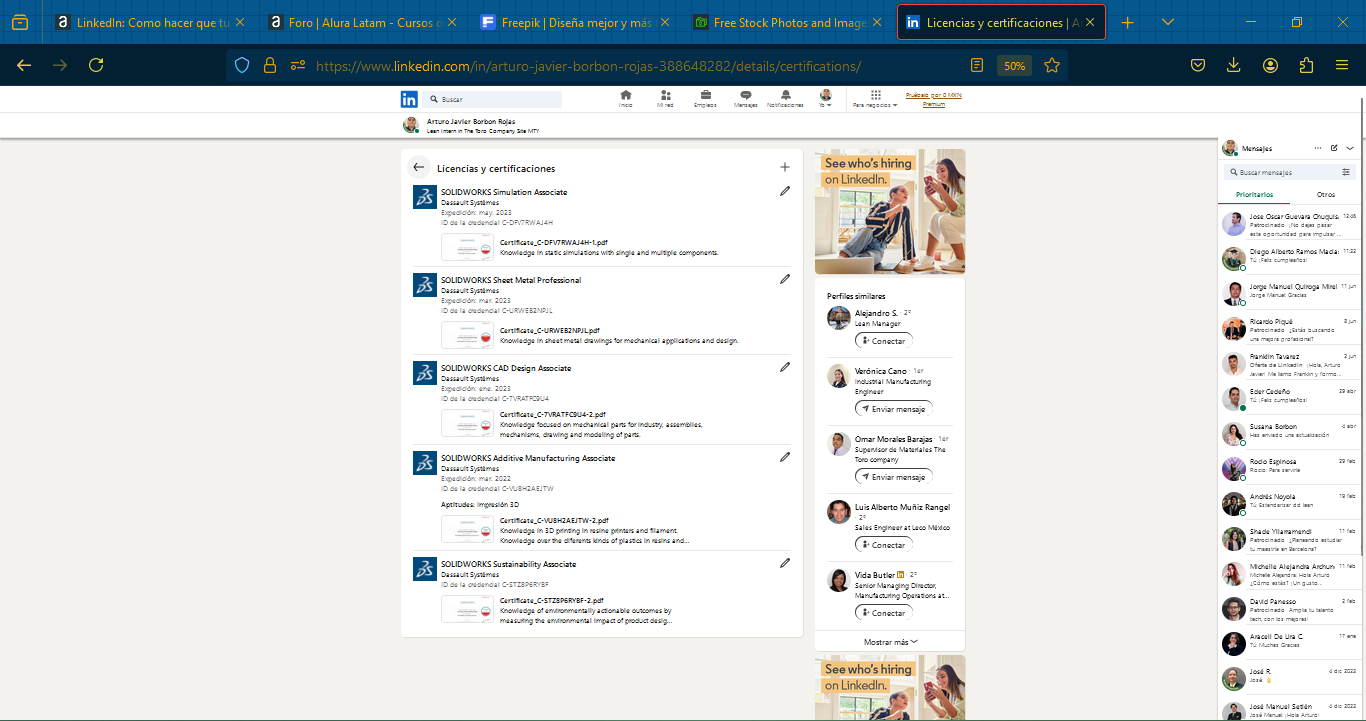Edit SOLIDWORKS CAD Design Associate pencil icon

click(785, 367)
